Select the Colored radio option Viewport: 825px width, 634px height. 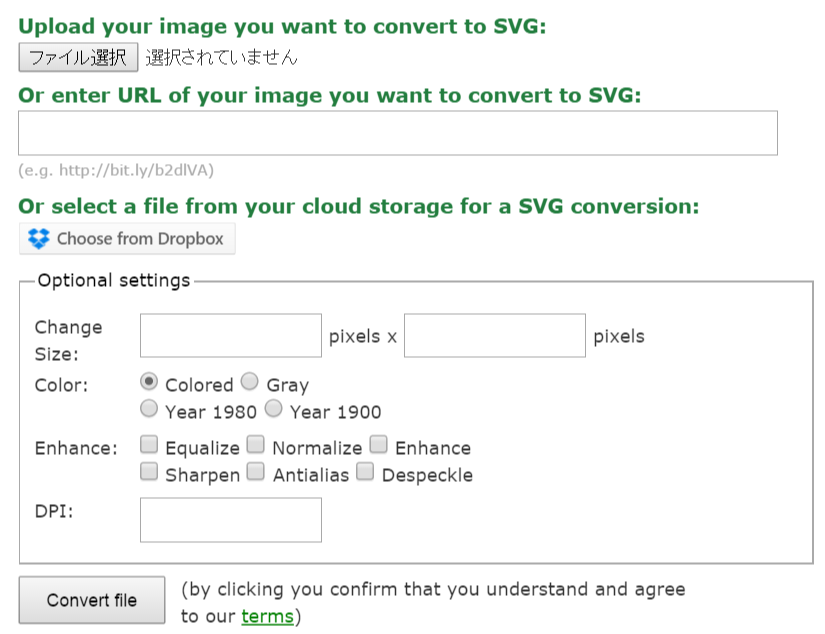coord(149,382)
